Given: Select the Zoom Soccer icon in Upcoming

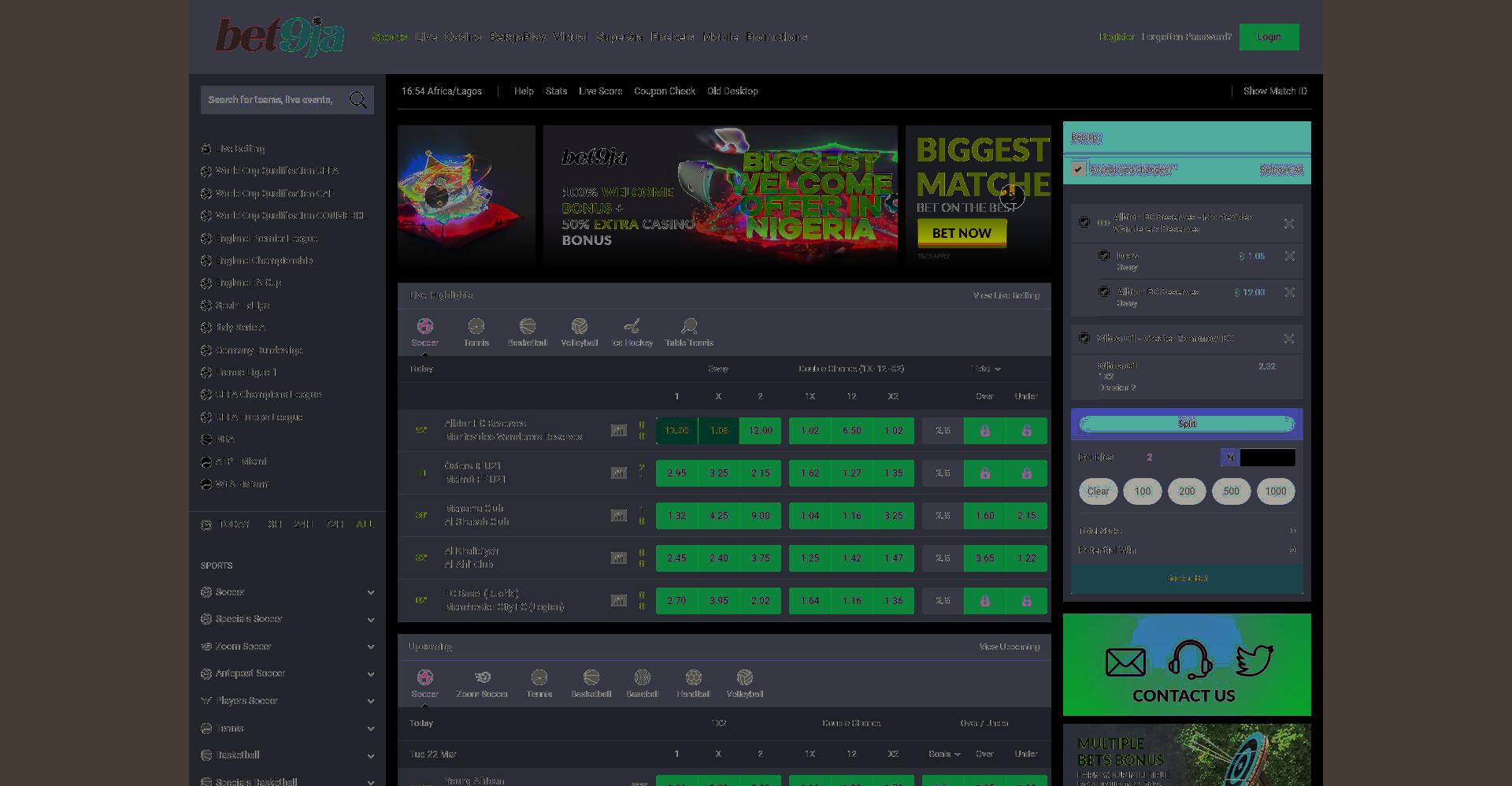Looking at the screenshot, I should [x=482, y=677].
